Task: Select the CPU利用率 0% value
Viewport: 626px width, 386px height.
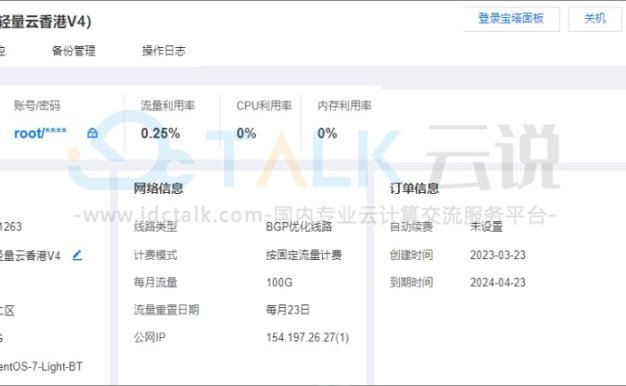Action: pyautogui.click(x=246, y=133)
